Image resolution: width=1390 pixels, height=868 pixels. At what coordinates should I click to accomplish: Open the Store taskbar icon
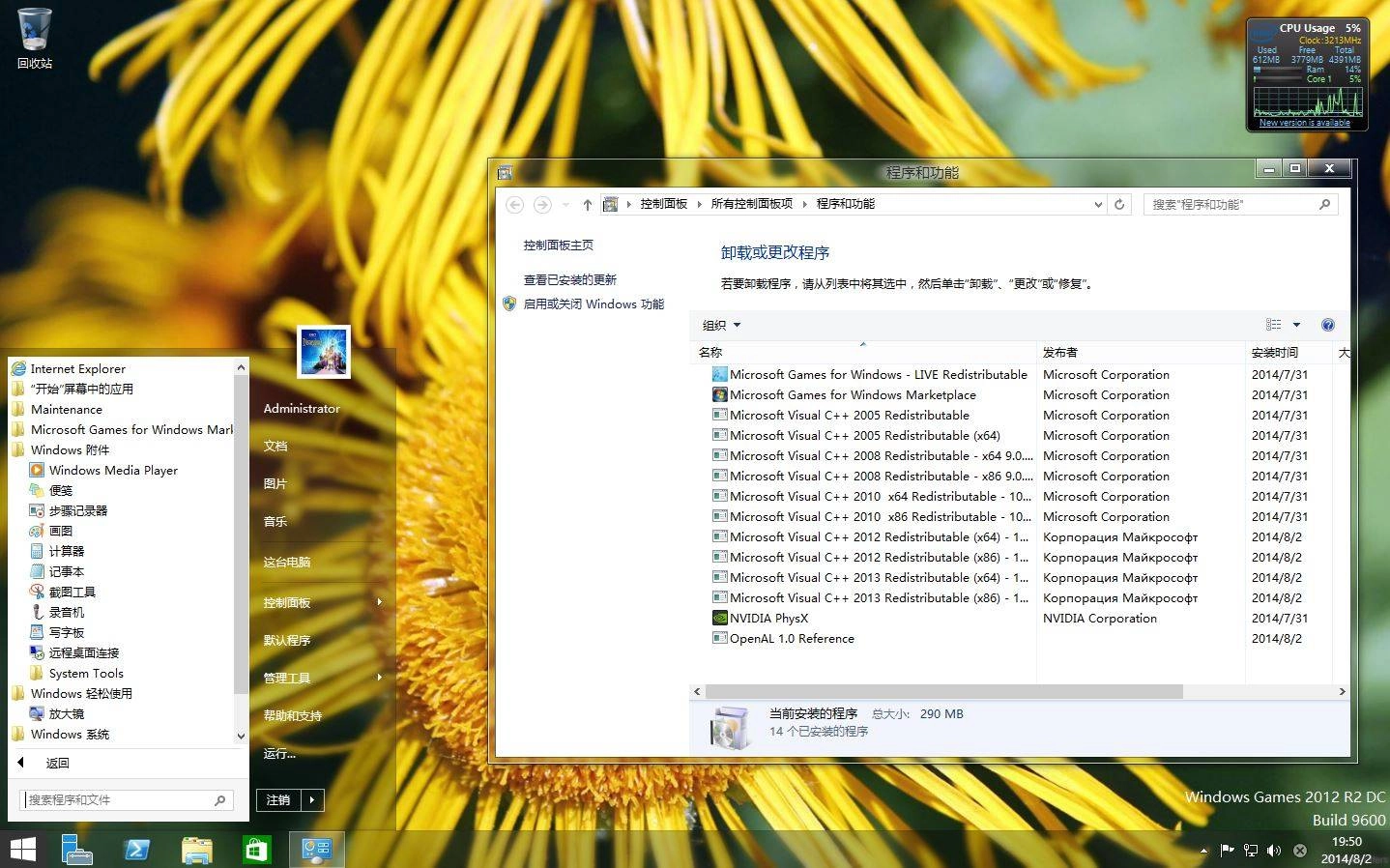256,850
